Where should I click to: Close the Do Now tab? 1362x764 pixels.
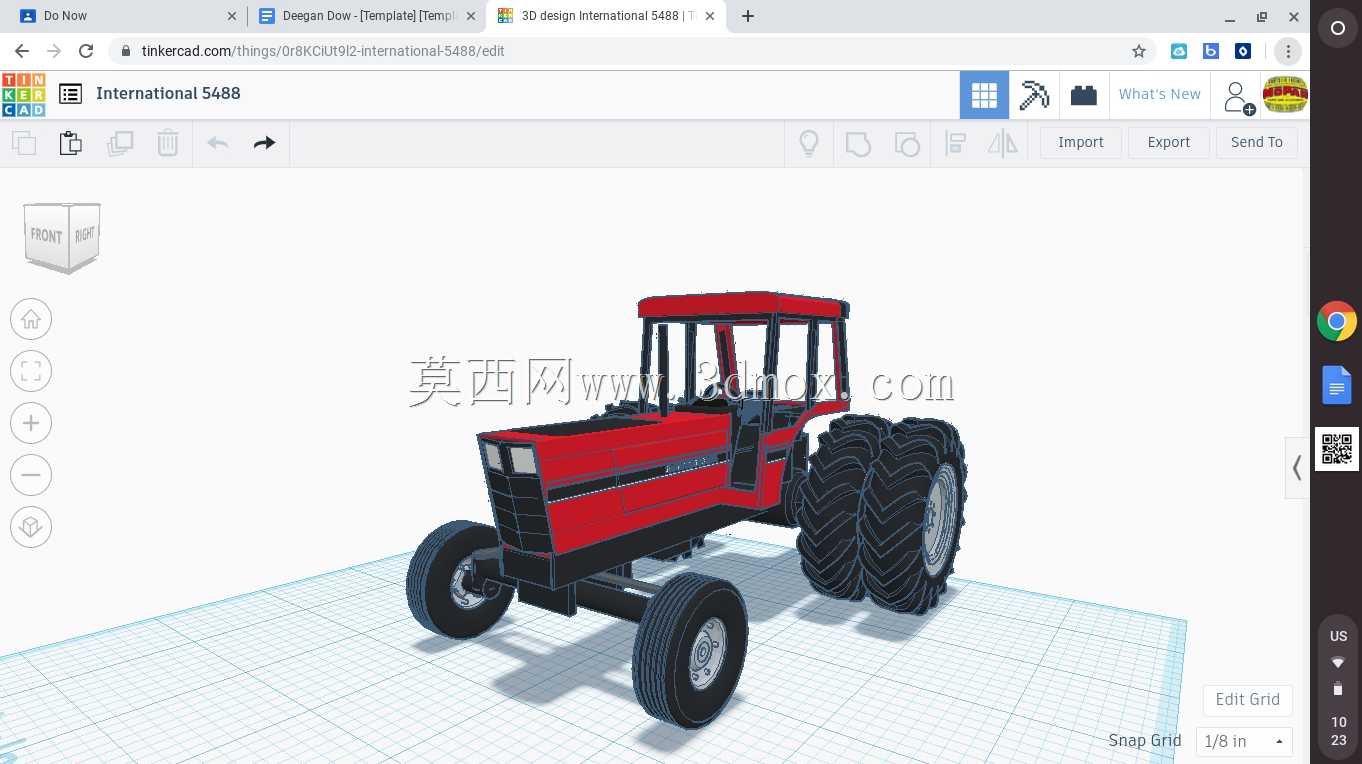(x=233, y=16)
